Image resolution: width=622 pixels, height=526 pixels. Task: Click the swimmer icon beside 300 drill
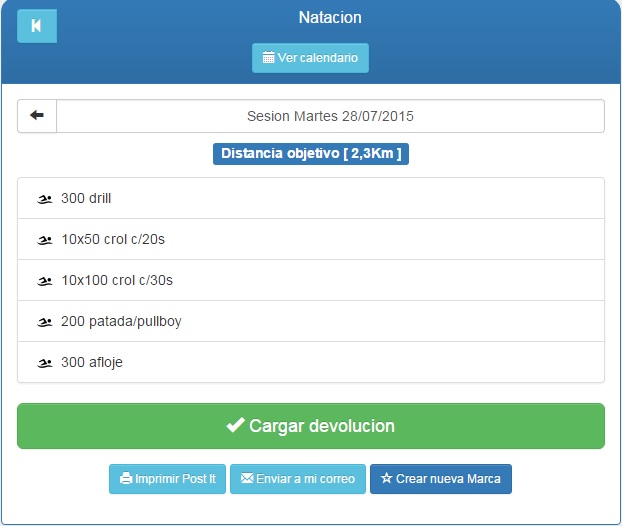(x=45, y=199)
